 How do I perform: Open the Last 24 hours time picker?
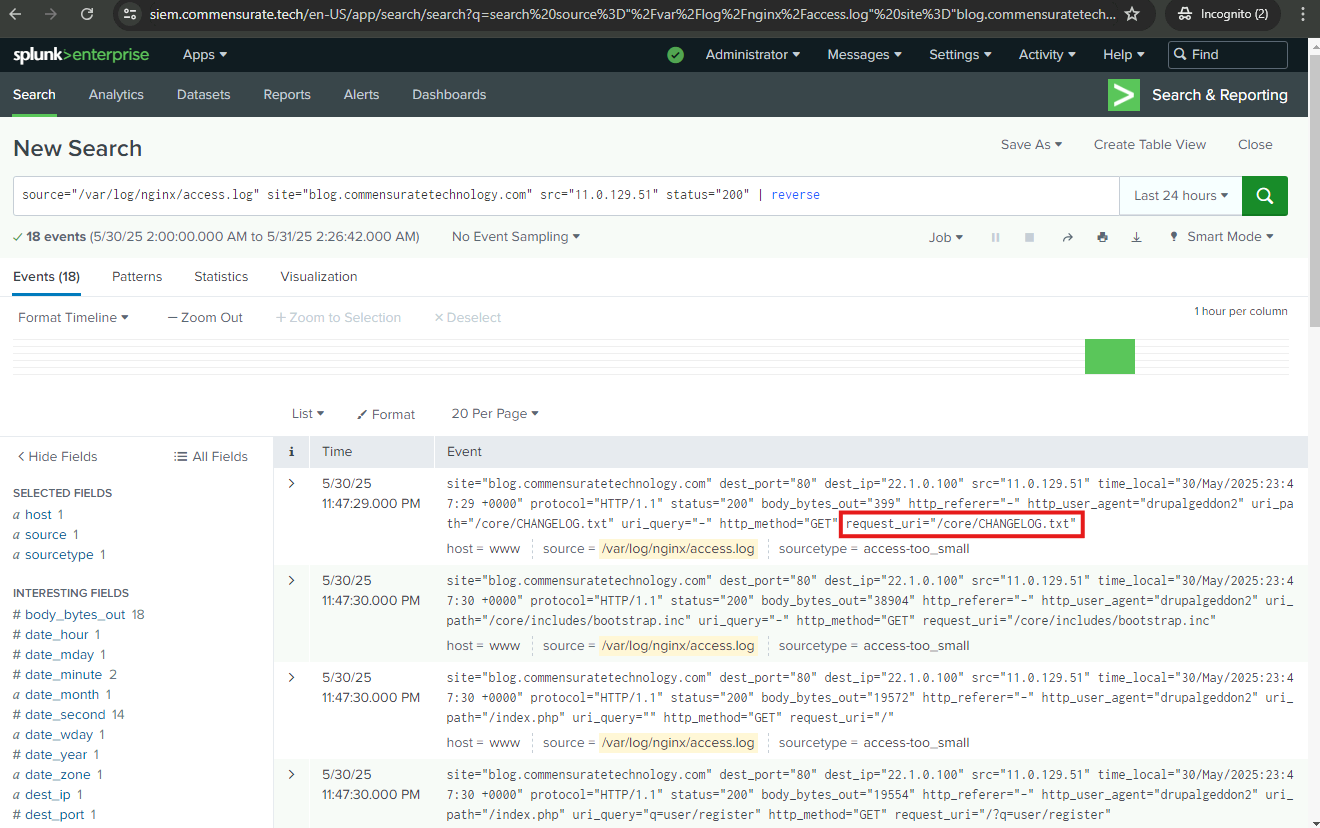tap(1180, 196)
